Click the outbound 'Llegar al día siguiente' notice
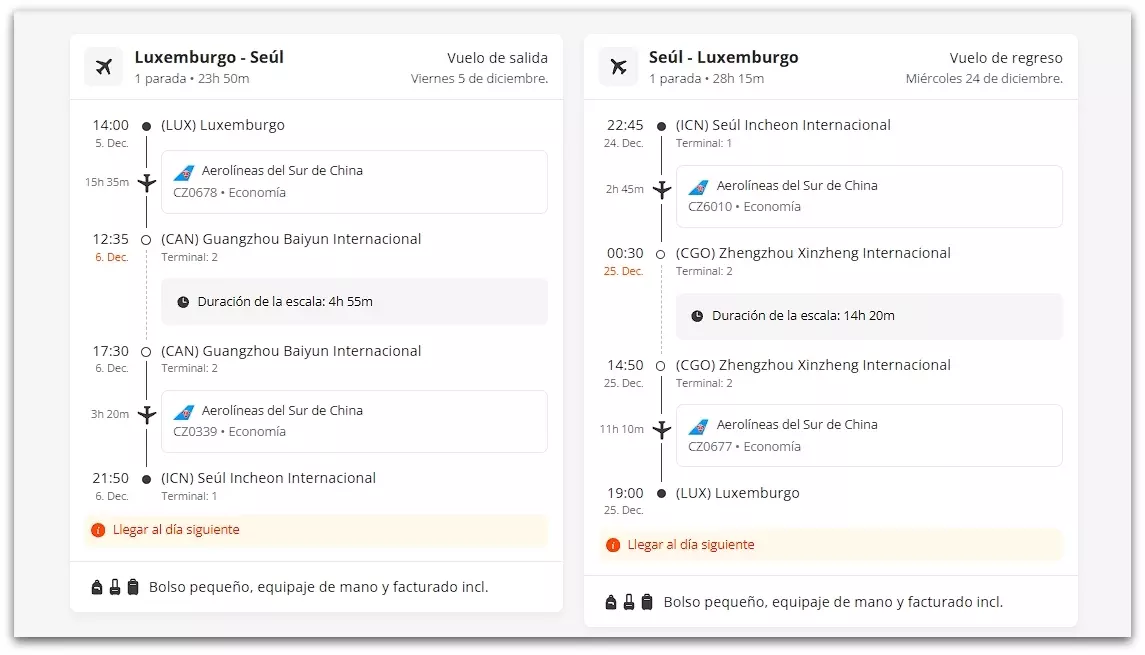Screen dimensions: 1145x655 tap(176, 530)
